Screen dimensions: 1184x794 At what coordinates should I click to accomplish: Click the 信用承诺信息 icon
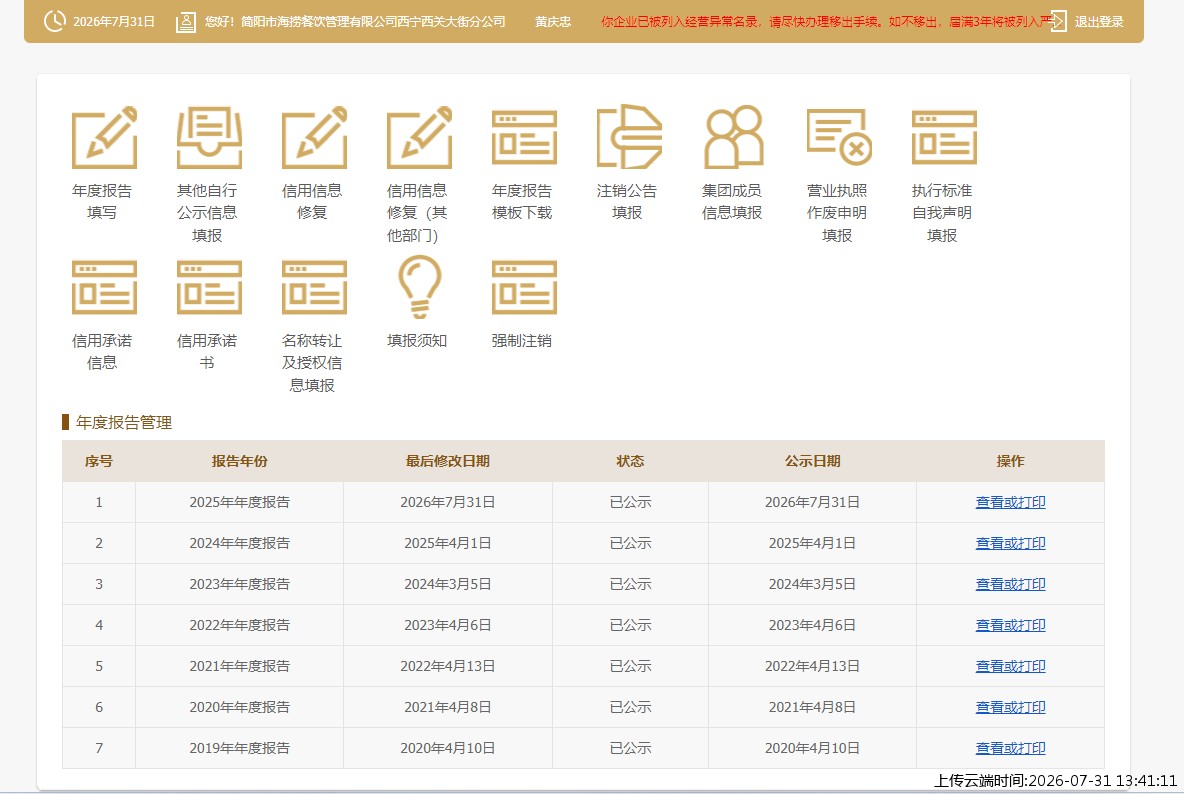[x=104, y=287]
